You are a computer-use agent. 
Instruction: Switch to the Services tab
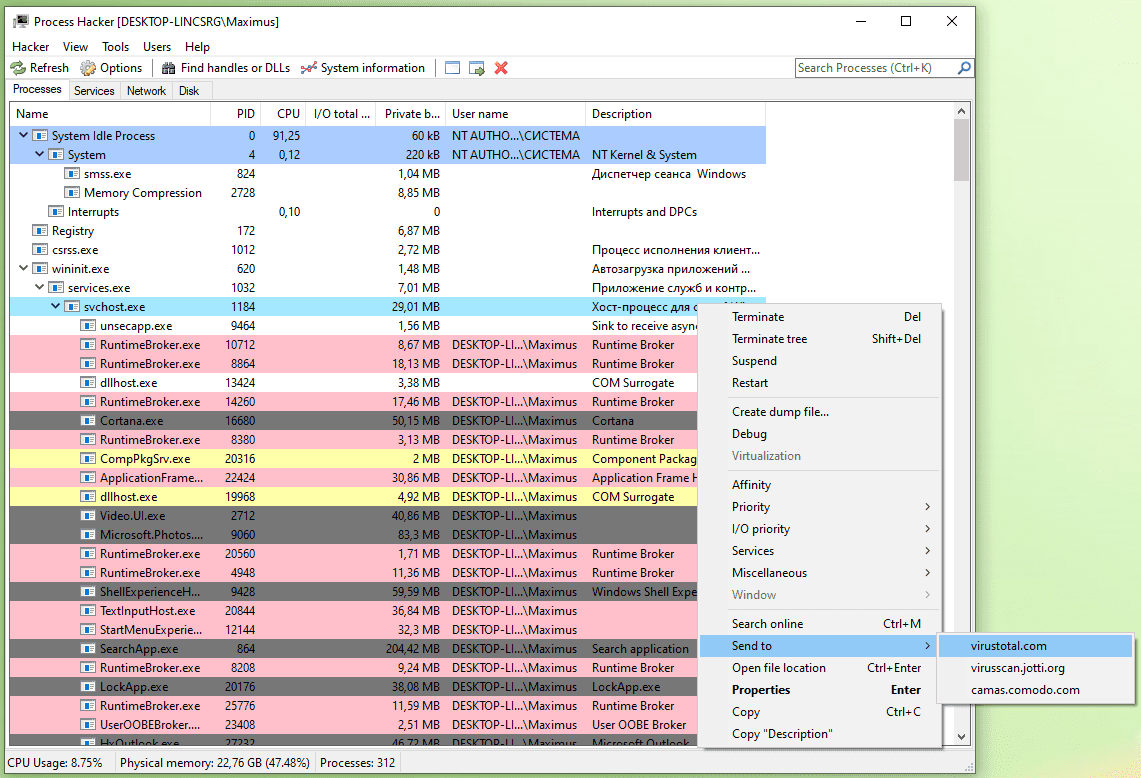(x=94, y=91)
